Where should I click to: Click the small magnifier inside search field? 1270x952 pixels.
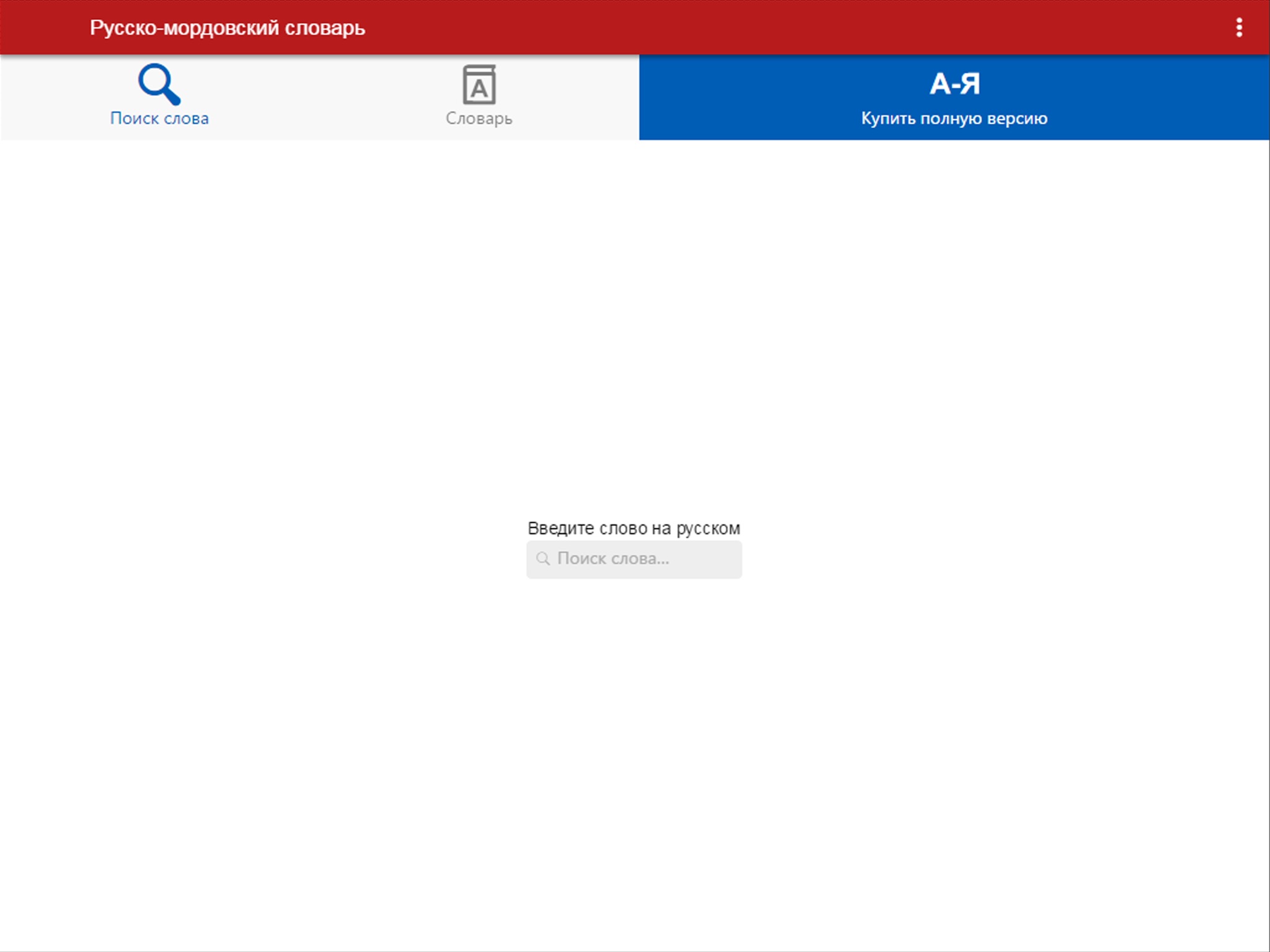(543, 558)
